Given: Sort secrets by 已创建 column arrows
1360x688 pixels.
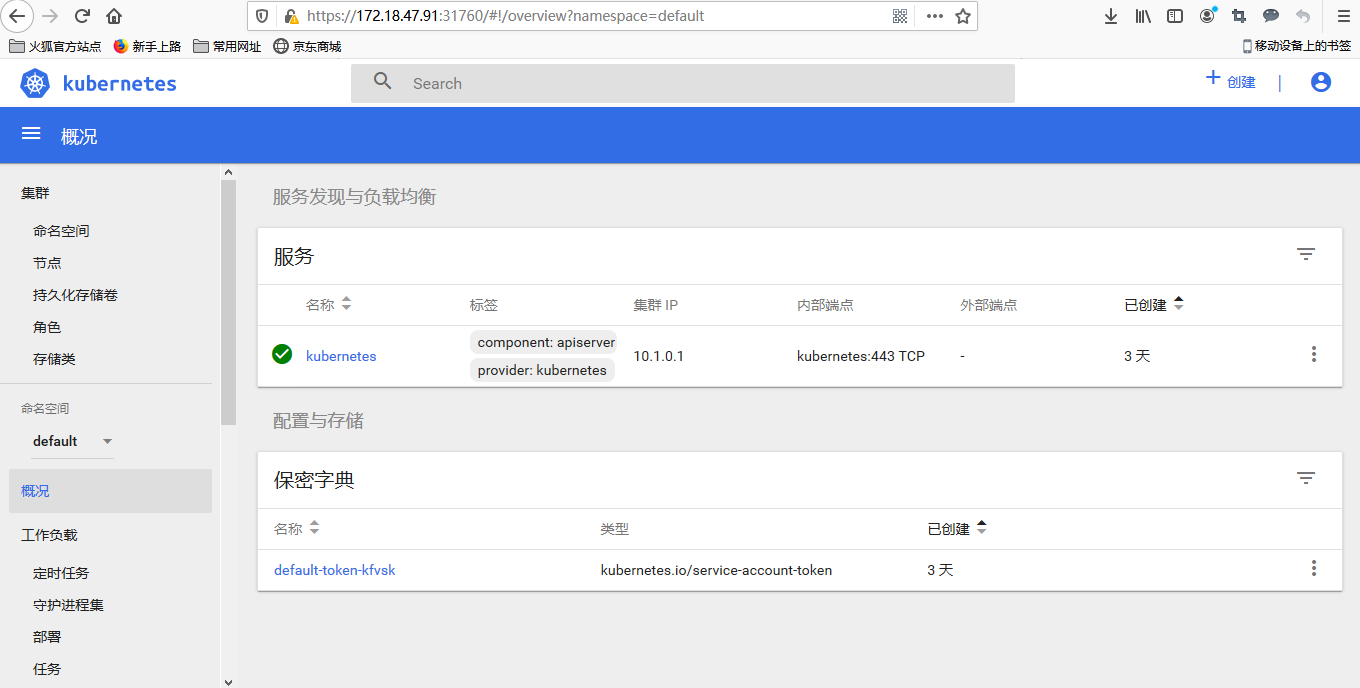Looking at the screenshot, I should pos(981,528).
